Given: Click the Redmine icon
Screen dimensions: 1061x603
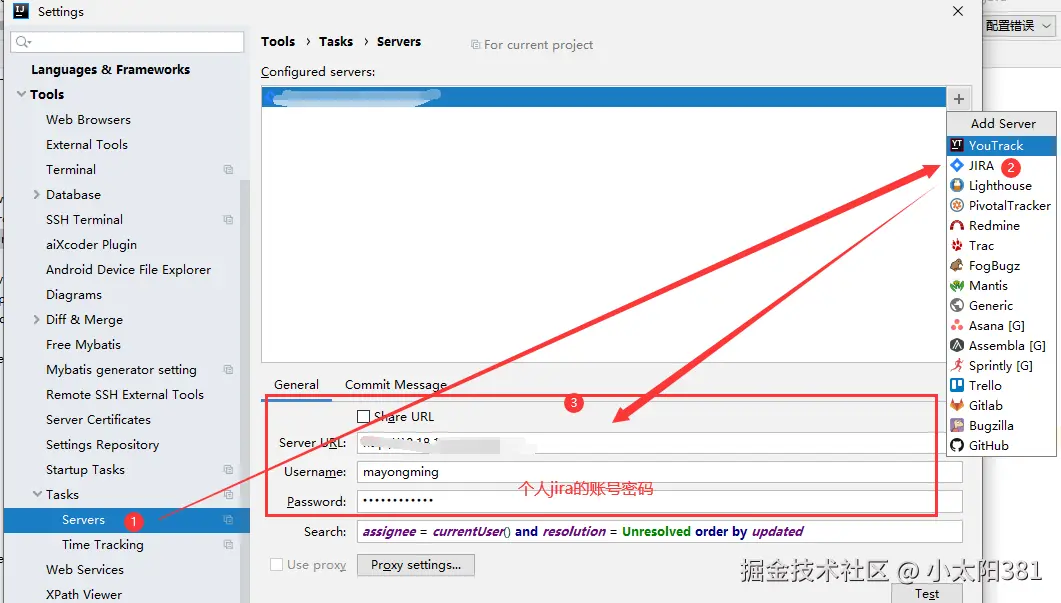Looking at the screenshot, I should pyautogui.click(x=957, y=225).
